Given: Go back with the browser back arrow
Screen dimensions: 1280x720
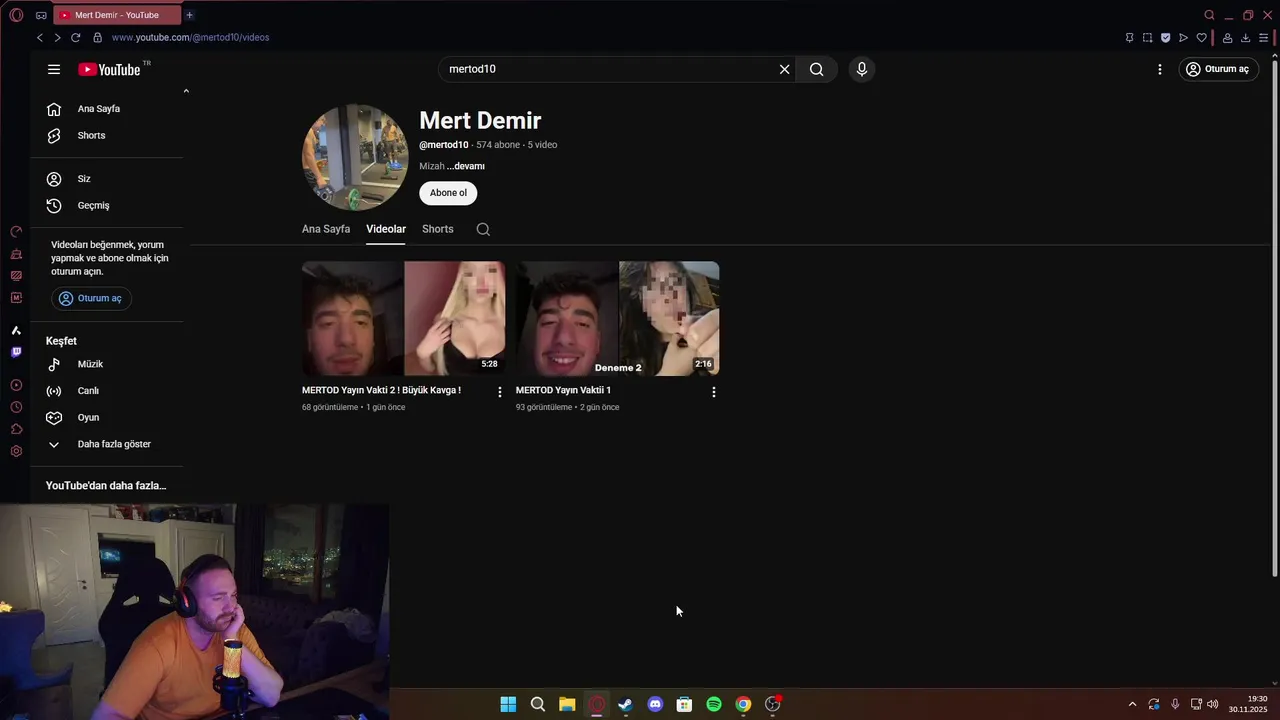Looking at the screenshot, I should (40, 37).
